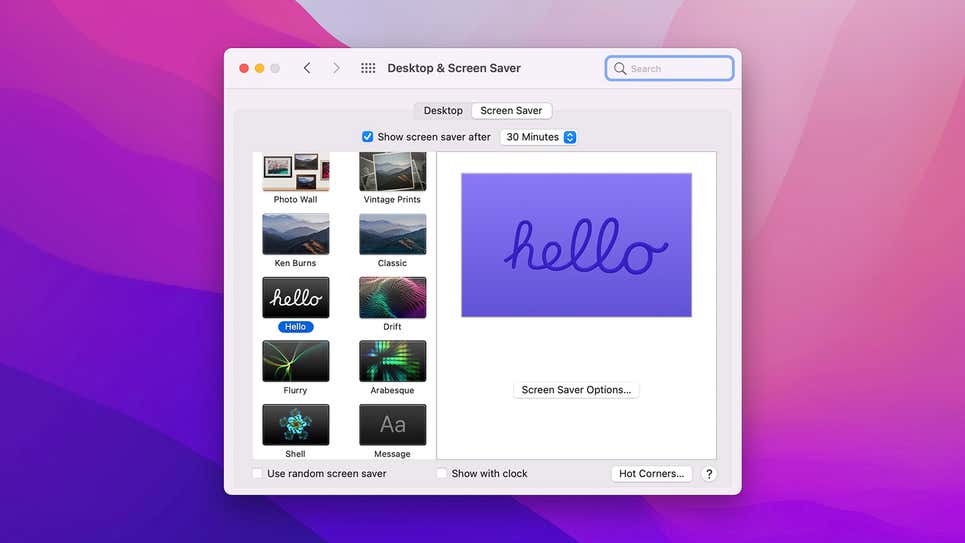Switch to the Screen Saver tab
The height and width of the screenshot is (543, 965).
(x=511, y=111)
